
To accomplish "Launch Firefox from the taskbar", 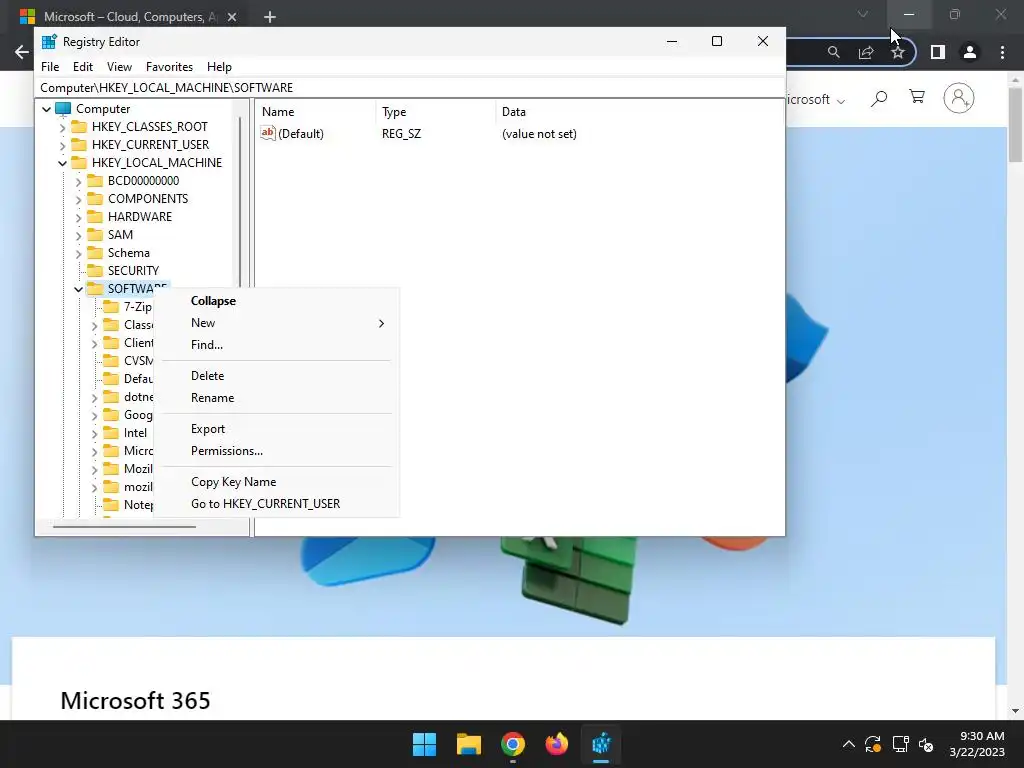I will point(556,744).
